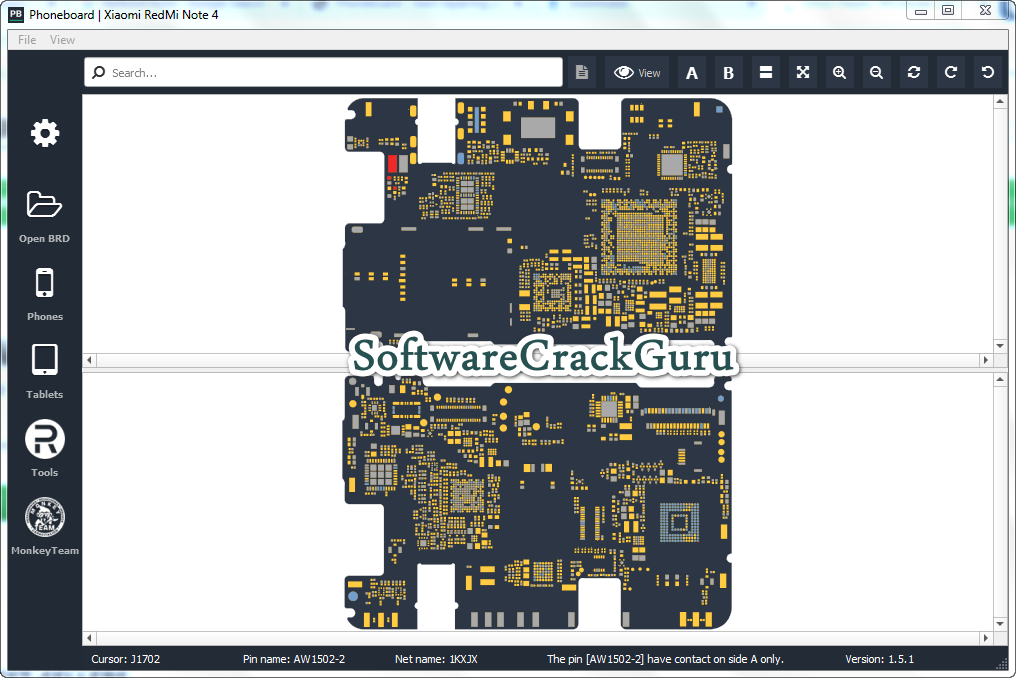1016x678 pixels.
Task: Click the side A contact message
Action: 665,659
